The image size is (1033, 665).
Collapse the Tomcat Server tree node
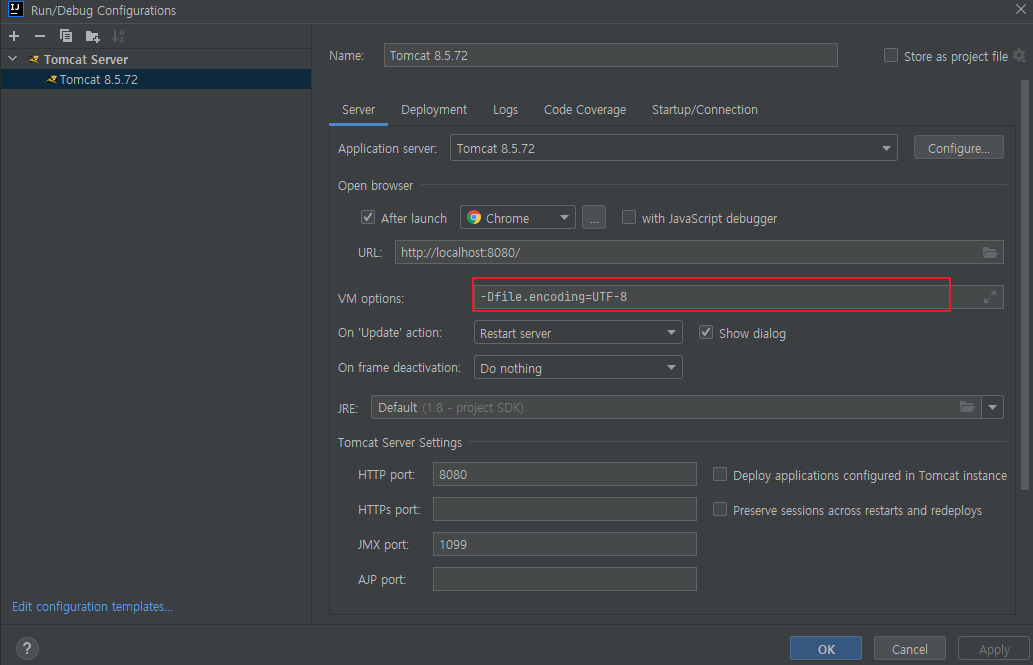[13, 59]
